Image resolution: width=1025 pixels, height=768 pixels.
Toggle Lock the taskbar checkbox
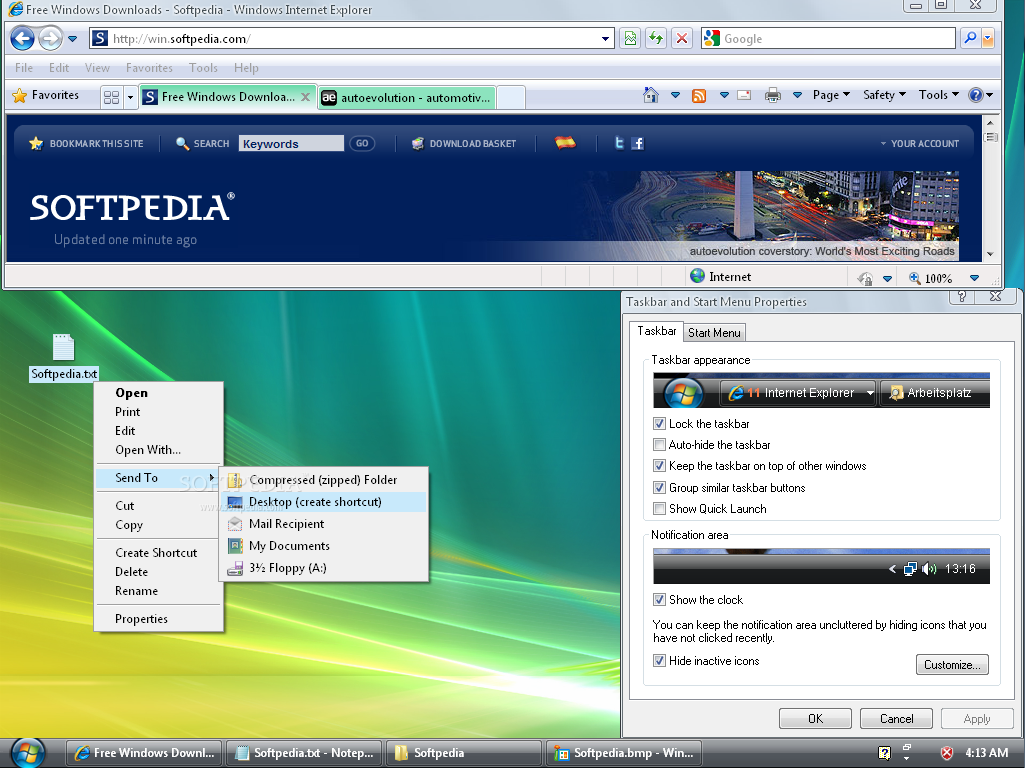click(x=659, y=424)
